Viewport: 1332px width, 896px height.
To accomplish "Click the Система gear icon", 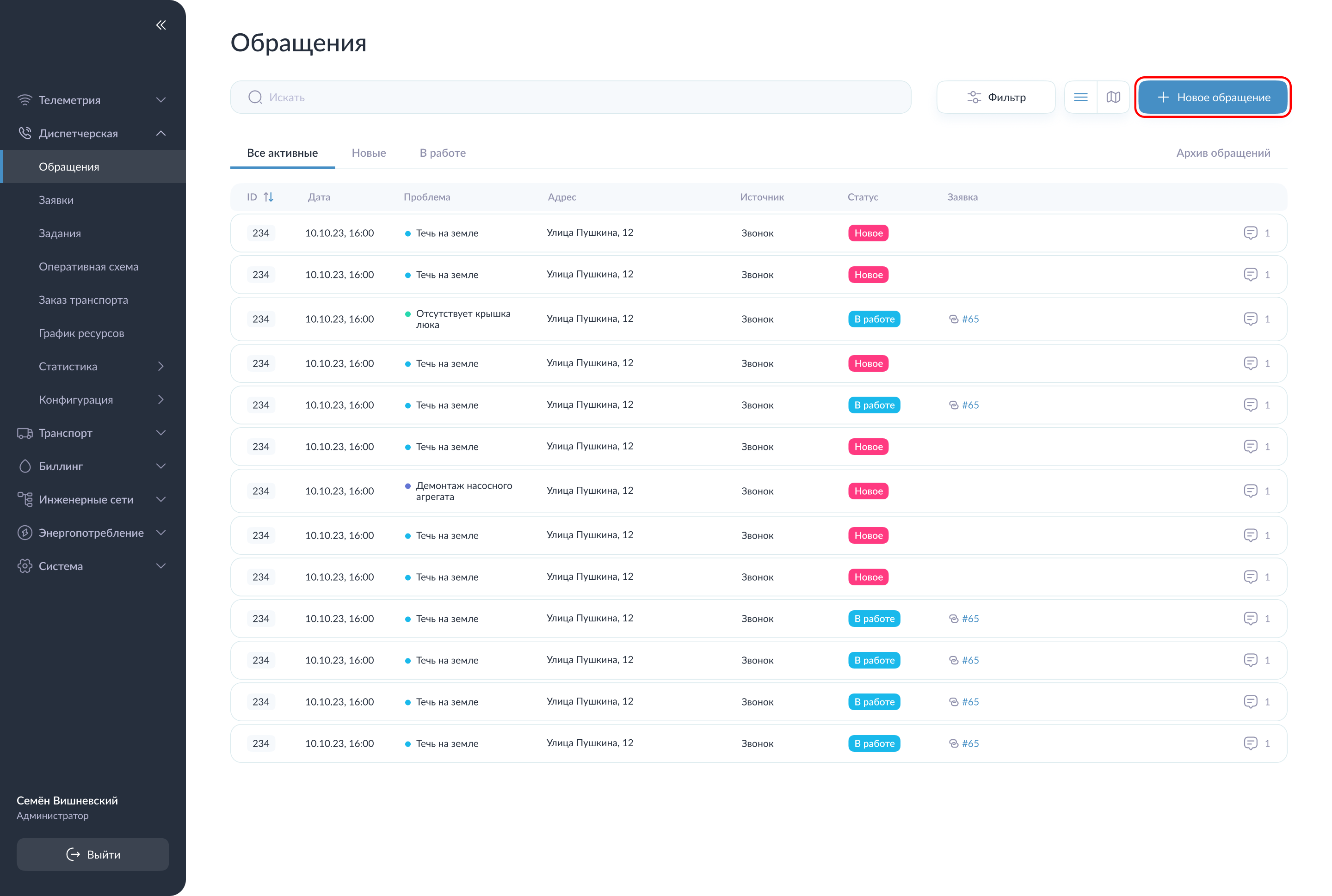I will click(x=25, y=566).
